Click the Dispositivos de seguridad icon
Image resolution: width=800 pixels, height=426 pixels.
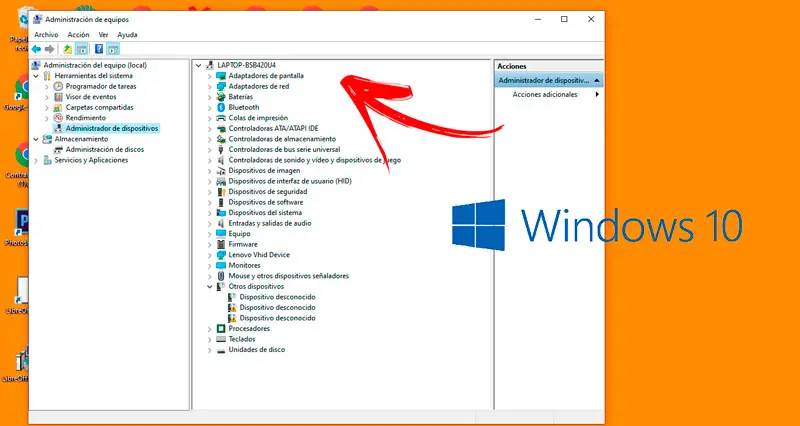(x=221, y=192)
